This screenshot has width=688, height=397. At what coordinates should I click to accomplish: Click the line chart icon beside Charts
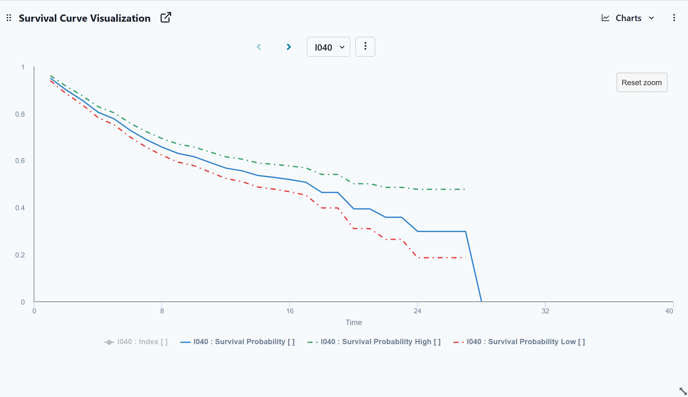pos(605,18)
